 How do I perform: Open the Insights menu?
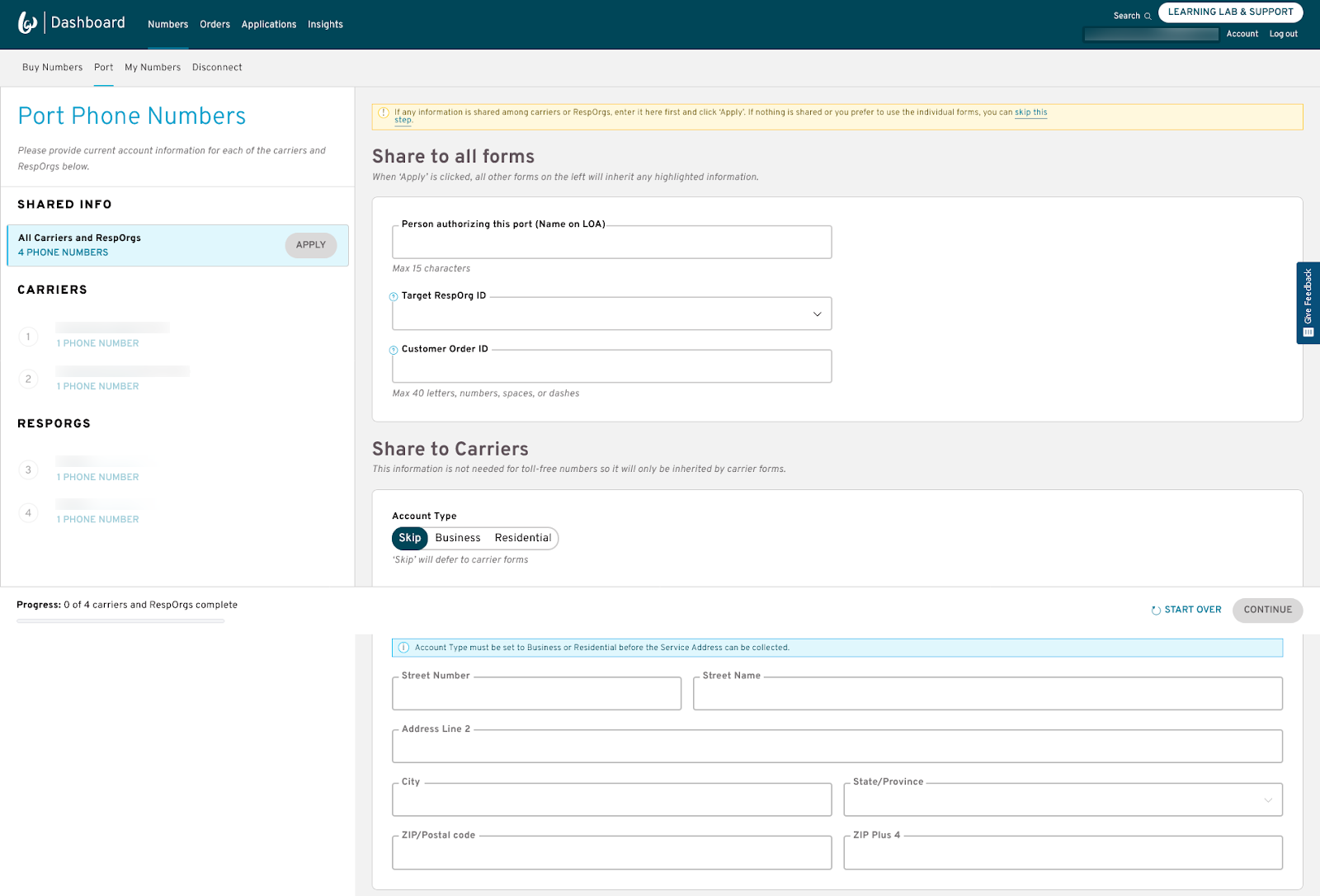(326, 25)
